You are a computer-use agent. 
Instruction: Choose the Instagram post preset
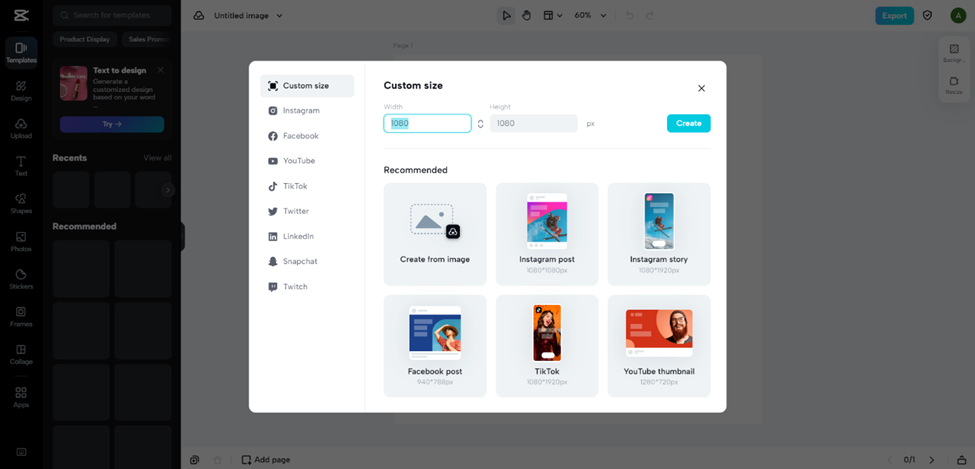547,234
